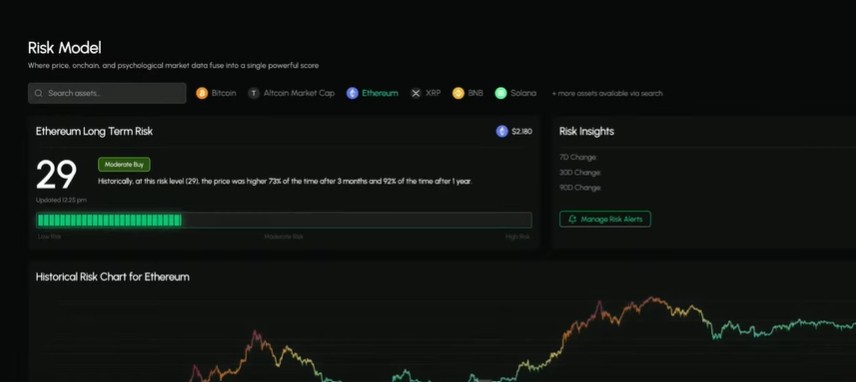
Task: Click the Manage Risk Alerts button
Action: coord(605,219)
